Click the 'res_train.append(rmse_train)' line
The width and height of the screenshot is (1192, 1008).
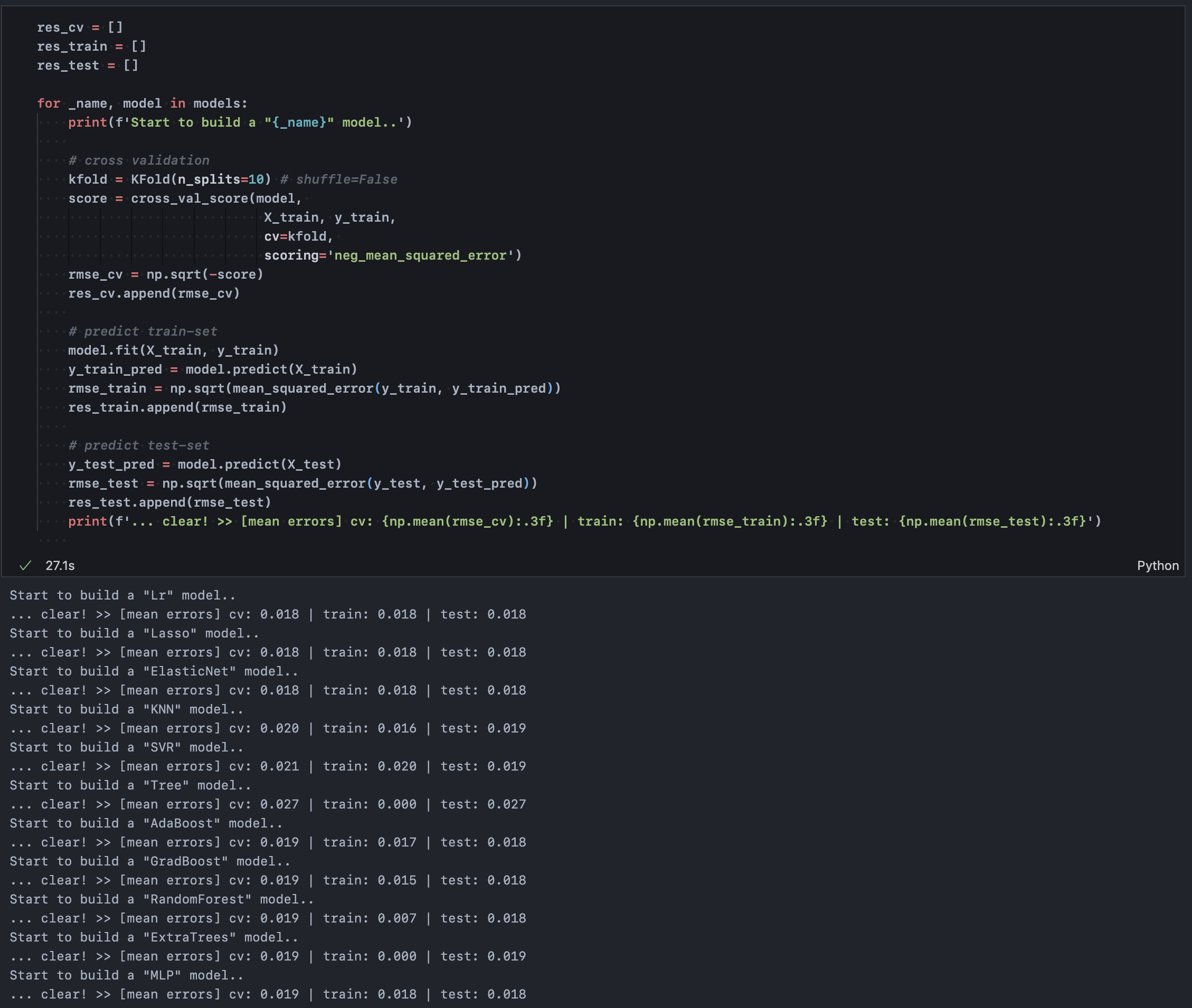pyautogui.click(x=177, y=407)
